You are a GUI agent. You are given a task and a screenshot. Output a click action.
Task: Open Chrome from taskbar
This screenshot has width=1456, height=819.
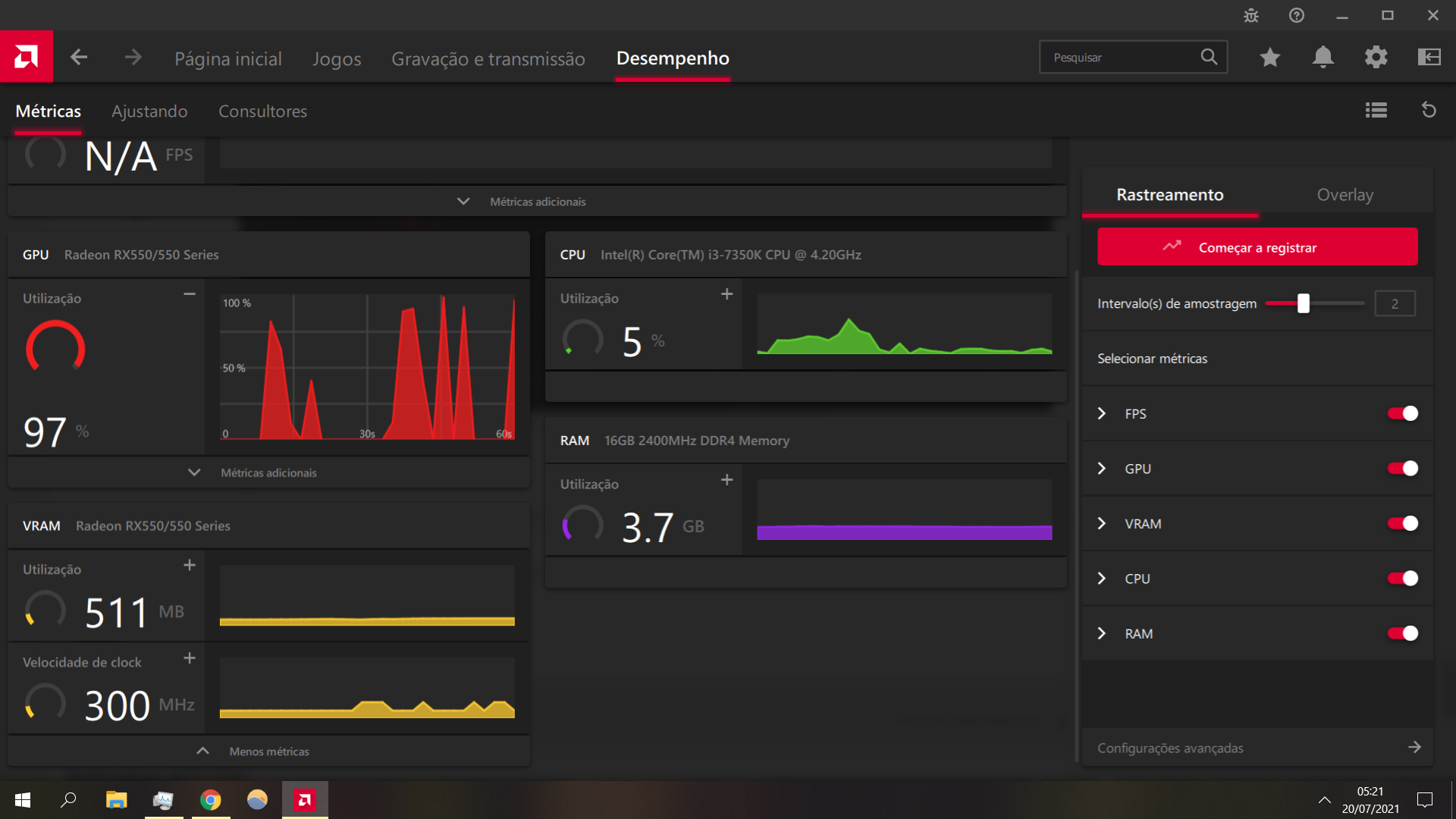tap(211, 800)
